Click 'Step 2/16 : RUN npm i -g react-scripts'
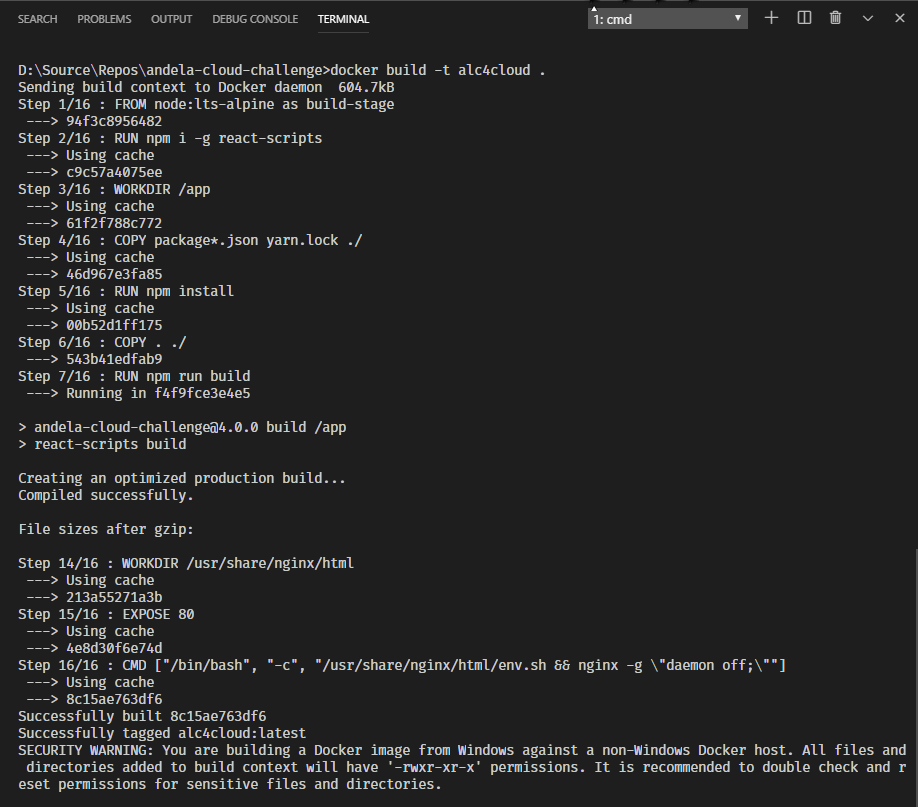Image resolution: width=918 pixels, height=807 pixels. (170, 138)
